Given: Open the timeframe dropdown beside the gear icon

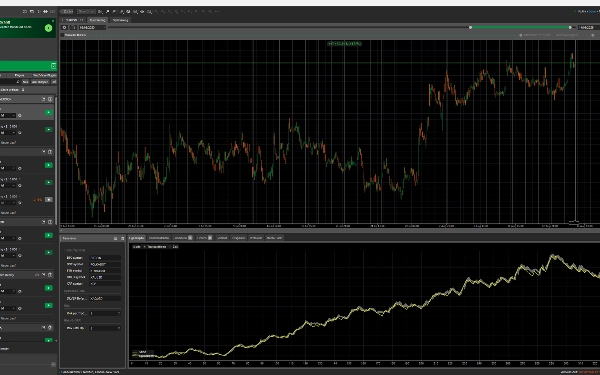Looking at the screenshot, I should click(92, 28).
